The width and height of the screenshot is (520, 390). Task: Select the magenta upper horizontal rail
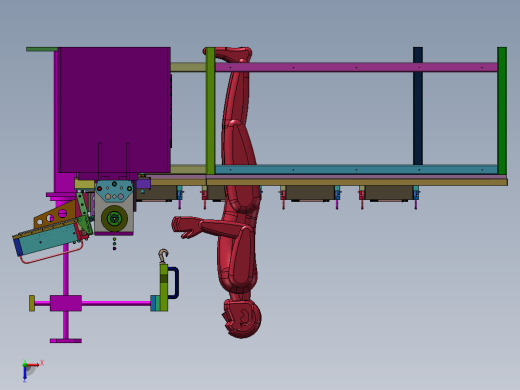[x=356, y=67]
